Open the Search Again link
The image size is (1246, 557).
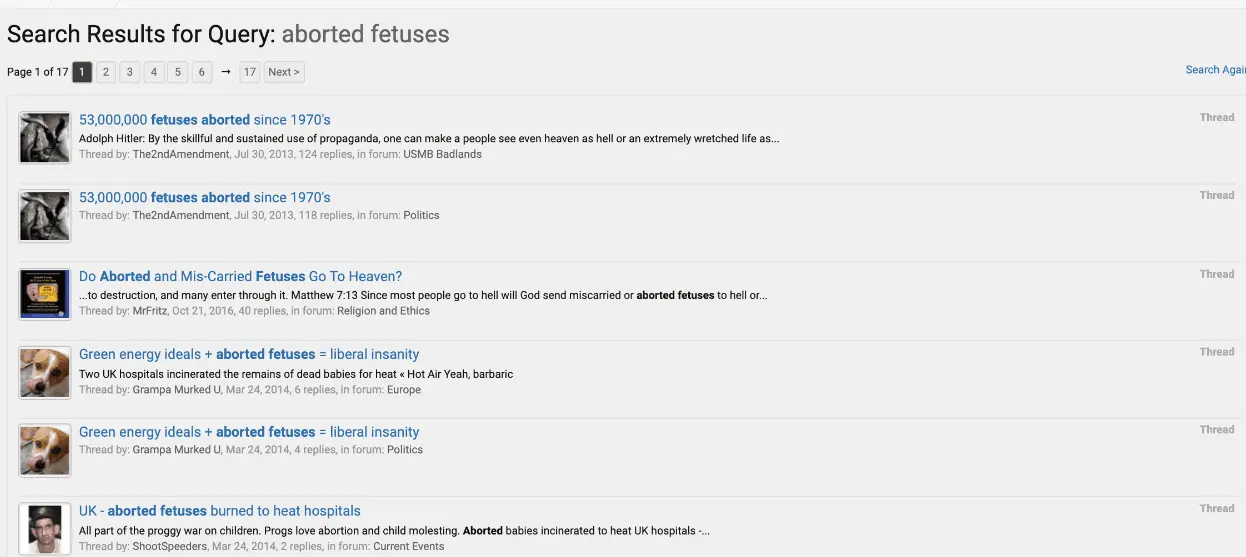(x=1215, y=70)
